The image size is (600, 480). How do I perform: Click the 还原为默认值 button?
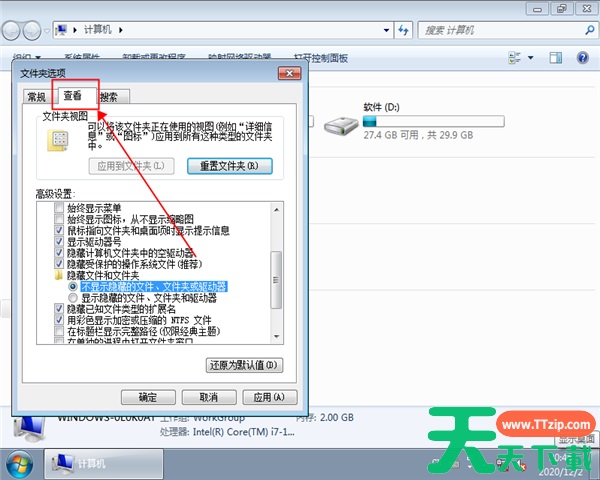pos(242,365)
